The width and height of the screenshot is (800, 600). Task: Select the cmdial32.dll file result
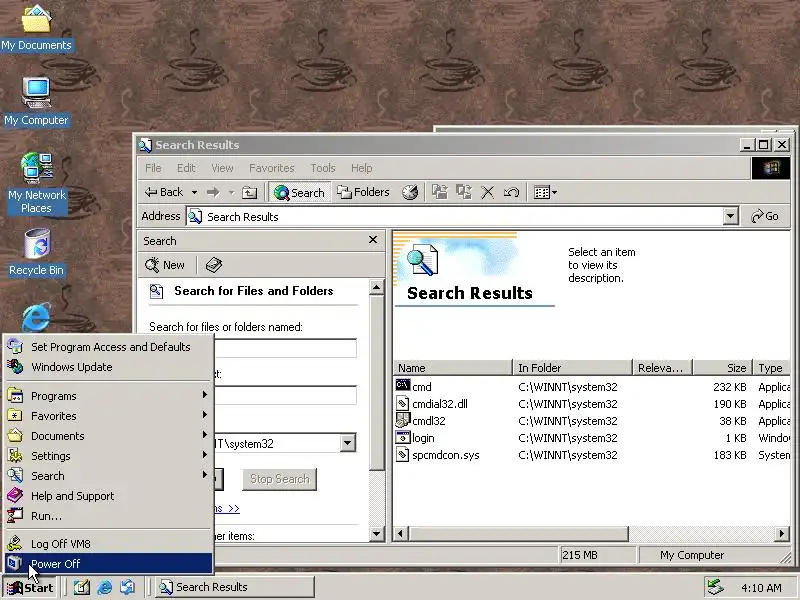click(x=432, y=404)
